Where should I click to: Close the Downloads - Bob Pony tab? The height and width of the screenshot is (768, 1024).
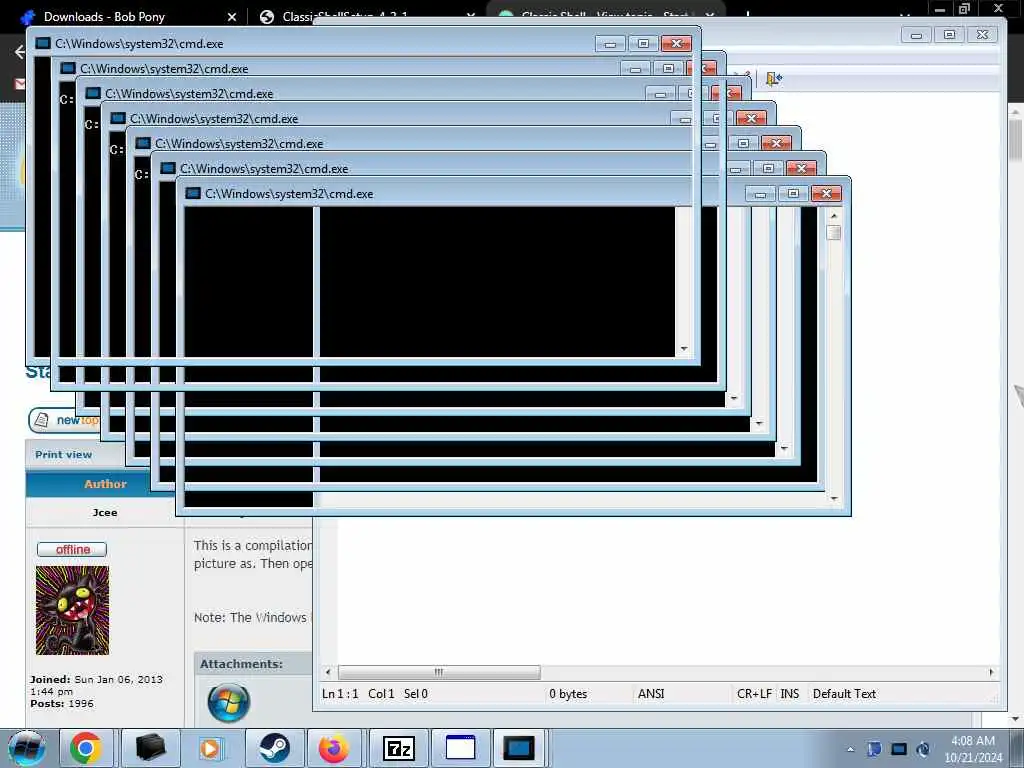231,17
